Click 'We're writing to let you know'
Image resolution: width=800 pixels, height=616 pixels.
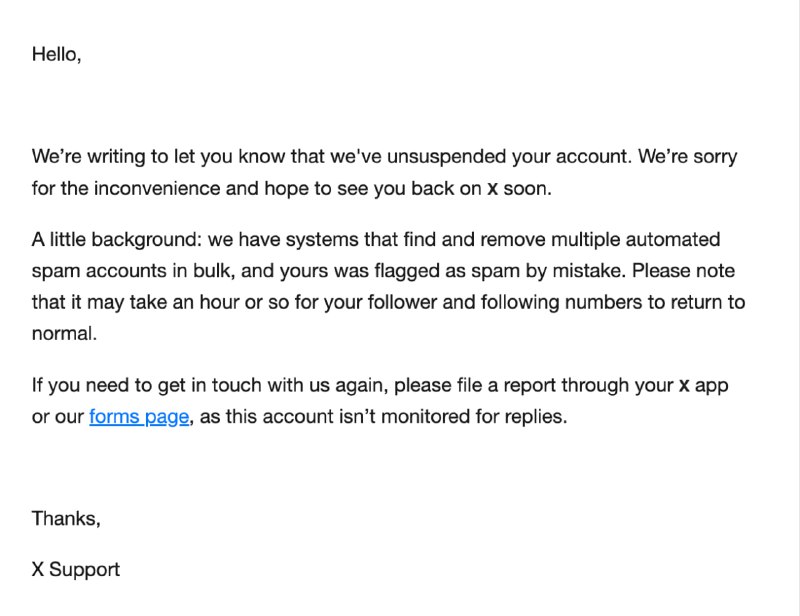(x=158, y=157)
